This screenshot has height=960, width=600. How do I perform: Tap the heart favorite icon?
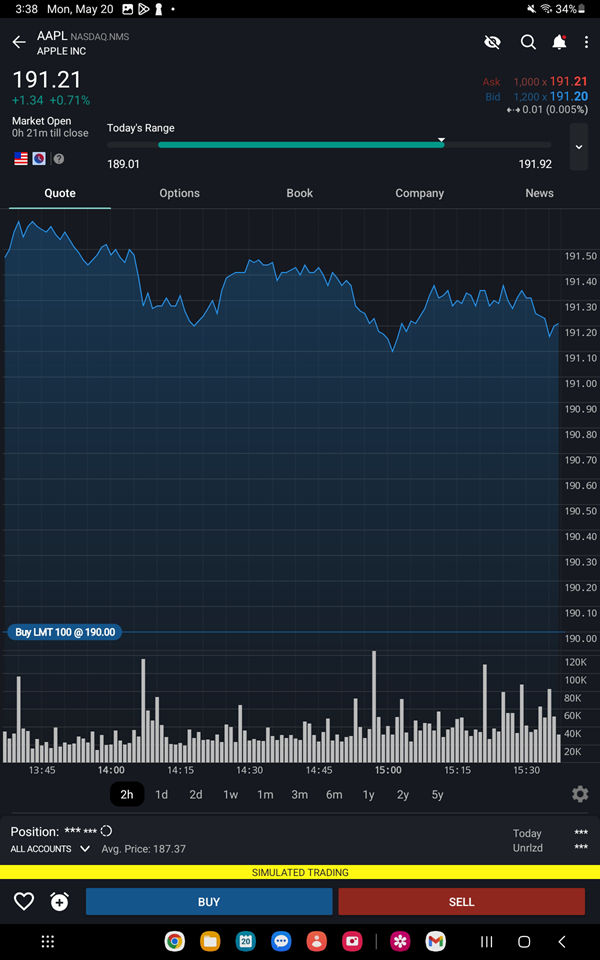pyautogui.click(x=24, y=901)
